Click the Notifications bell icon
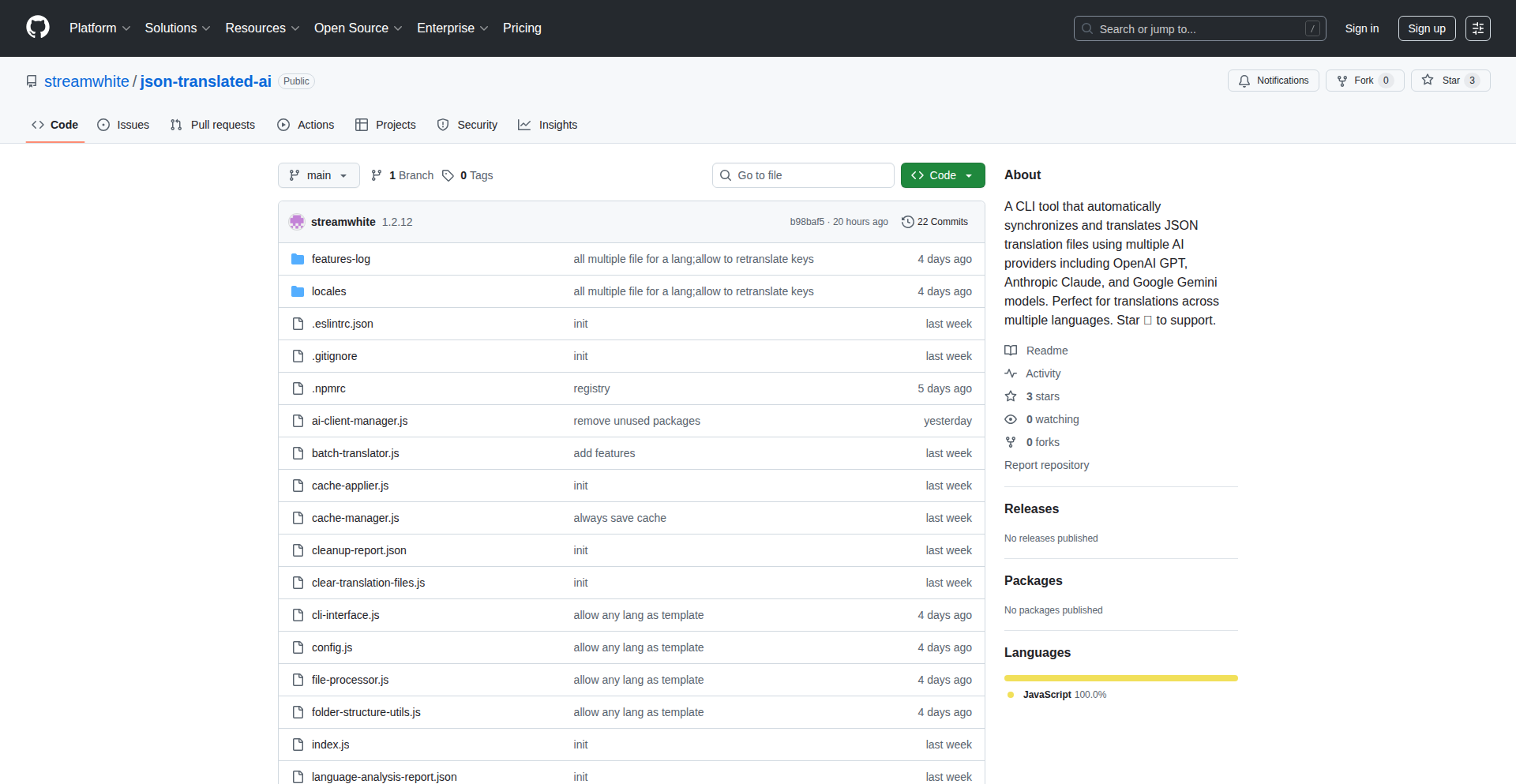 [1244, 81]
